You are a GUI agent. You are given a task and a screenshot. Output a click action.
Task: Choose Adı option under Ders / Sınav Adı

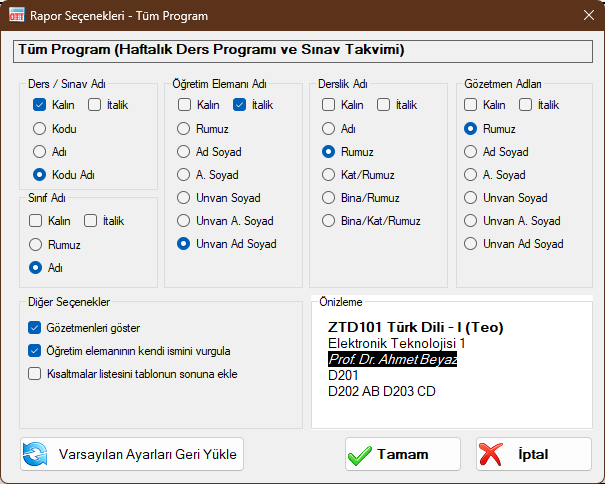[39, 151]
